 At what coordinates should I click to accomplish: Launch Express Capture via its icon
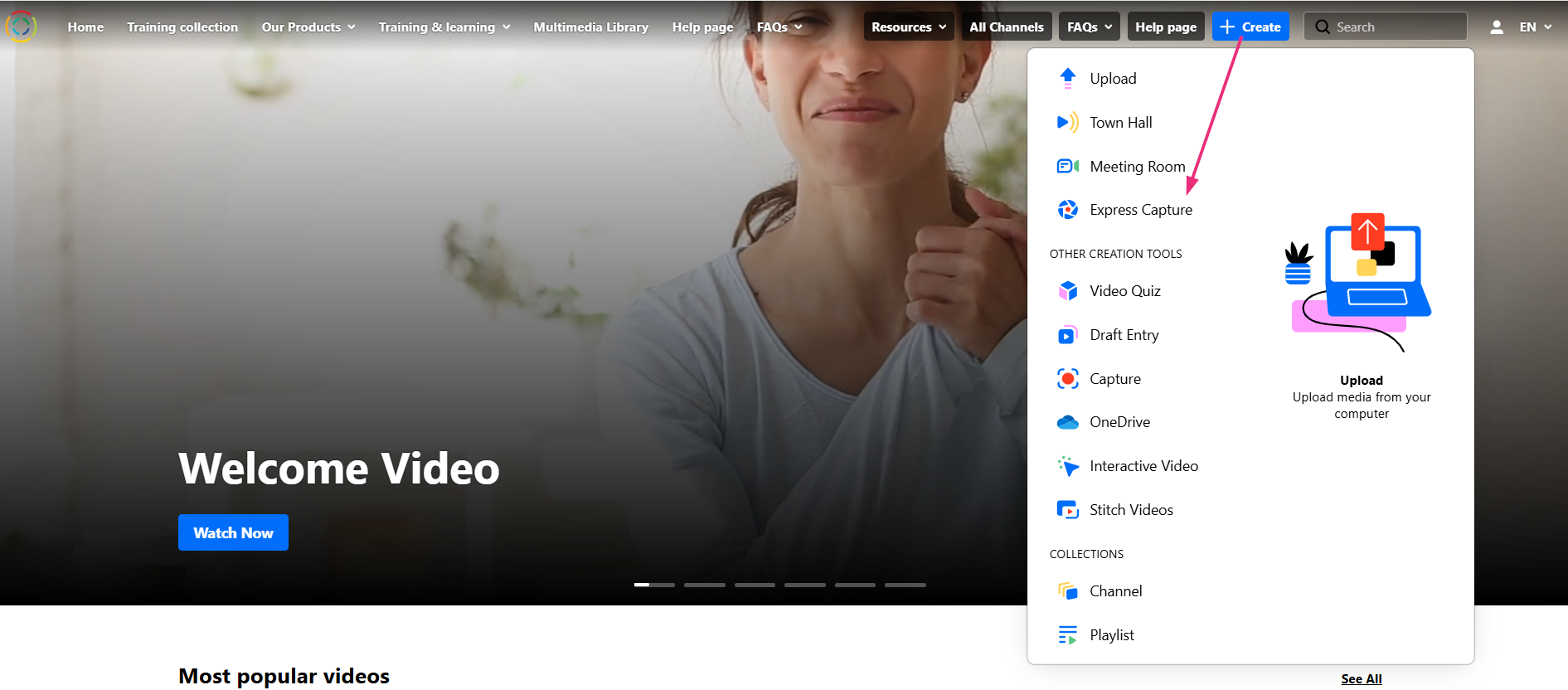coord(1067,210)
